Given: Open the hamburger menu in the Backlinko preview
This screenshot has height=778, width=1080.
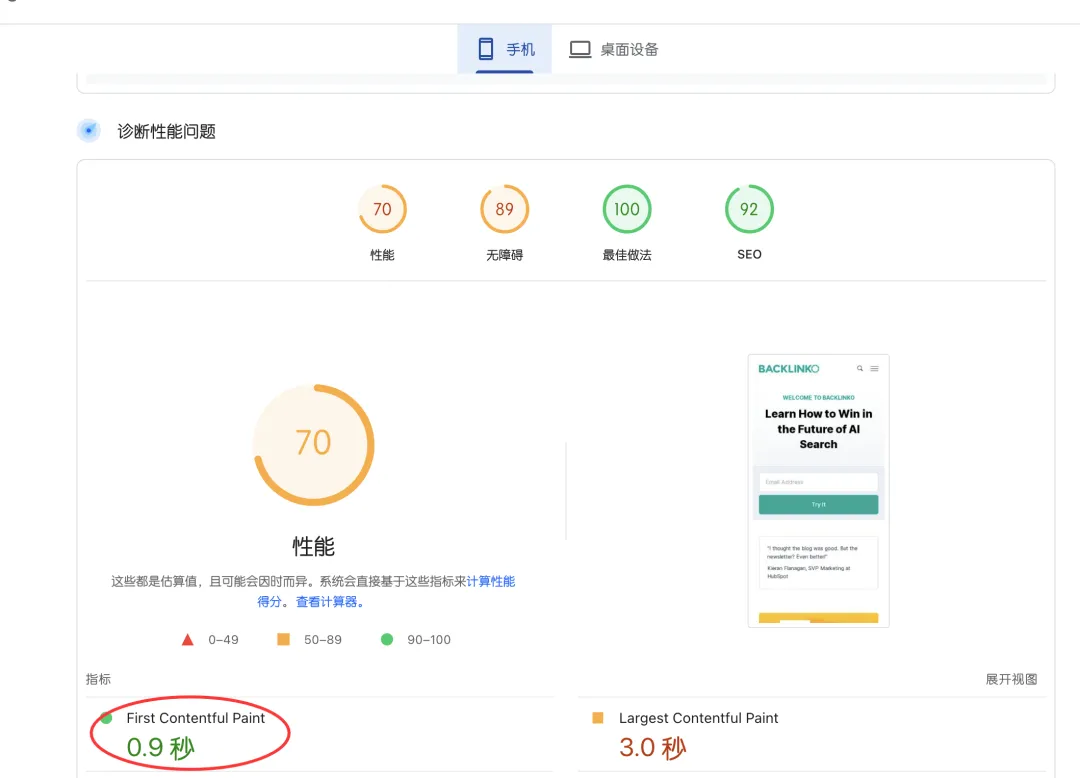Looking at the screenshot, I should tap(874, 369).
